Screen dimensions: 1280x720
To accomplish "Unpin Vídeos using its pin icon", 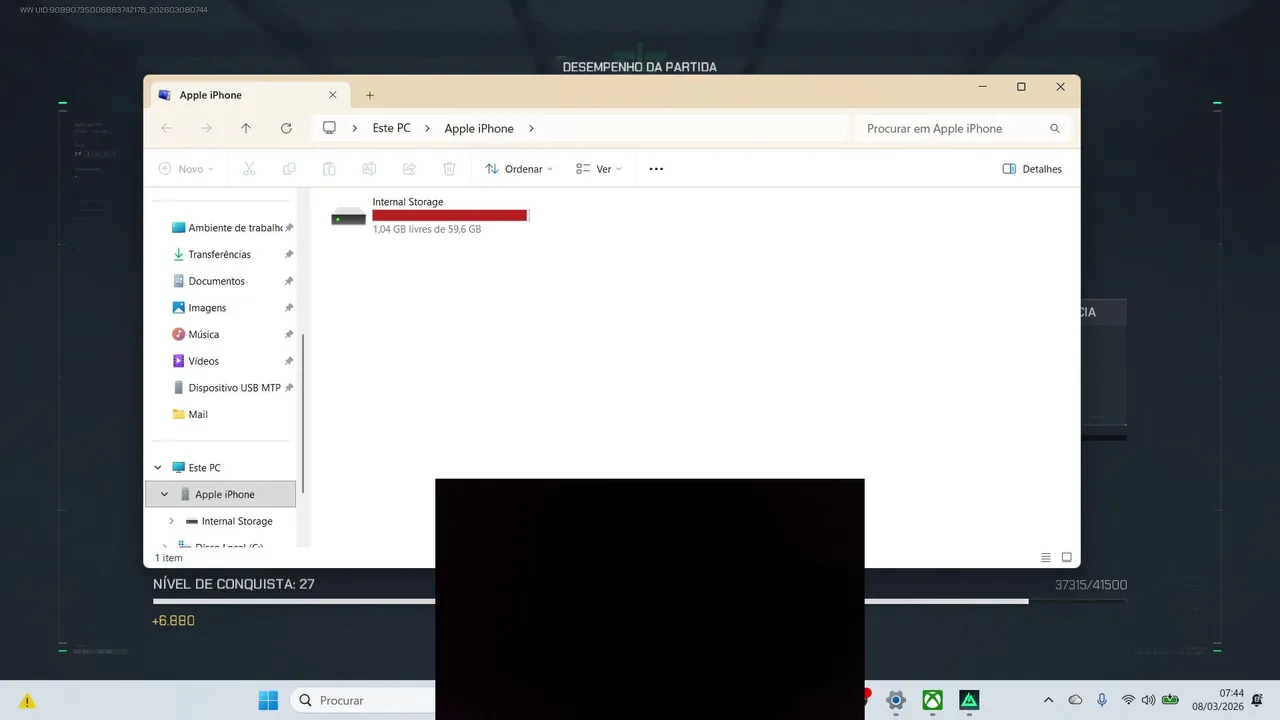I will coord(289,361).
